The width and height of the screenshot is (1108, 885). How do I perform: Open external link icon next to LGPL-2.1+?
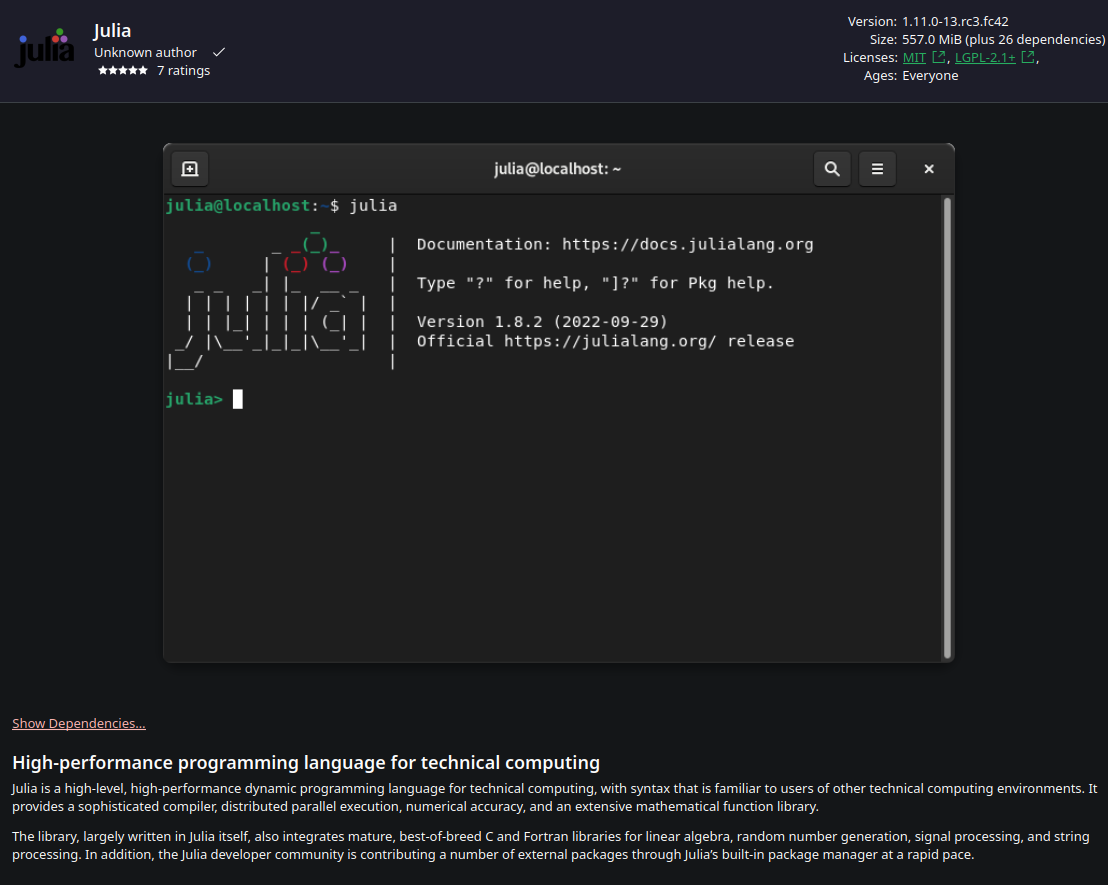click(1029, 57)
